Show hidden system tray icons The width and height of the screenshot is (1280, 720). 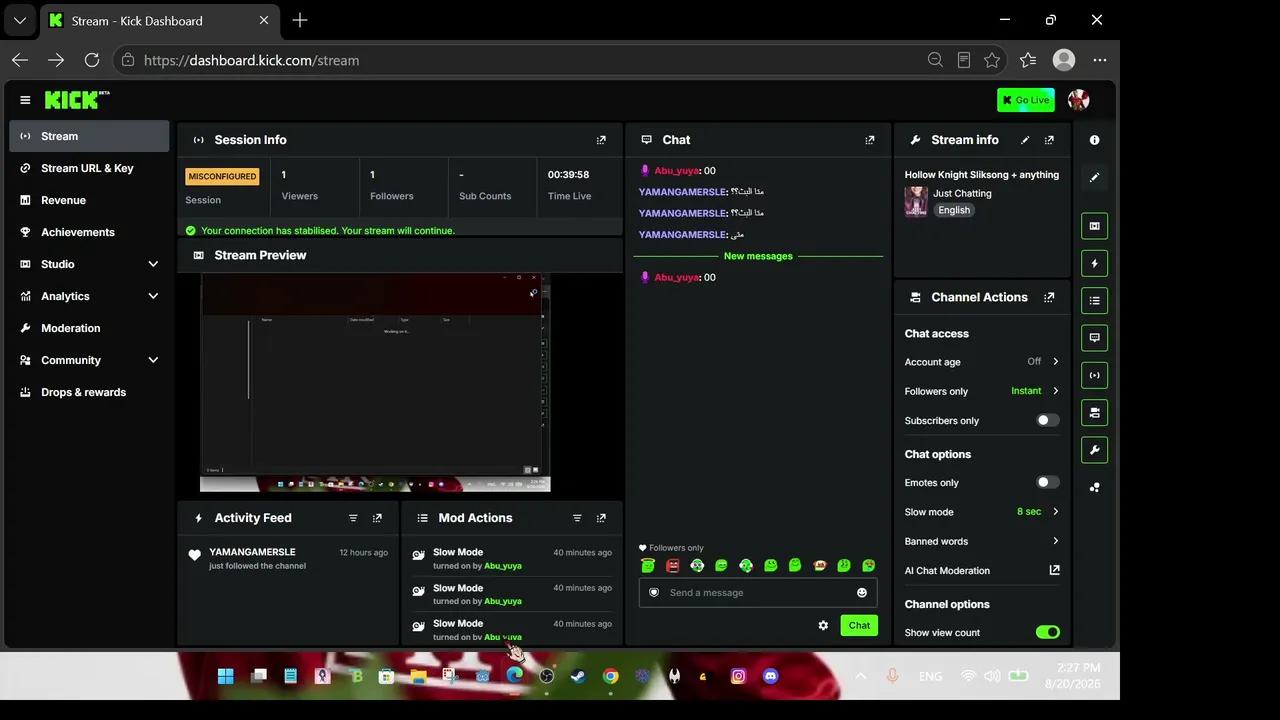point(860,676)
